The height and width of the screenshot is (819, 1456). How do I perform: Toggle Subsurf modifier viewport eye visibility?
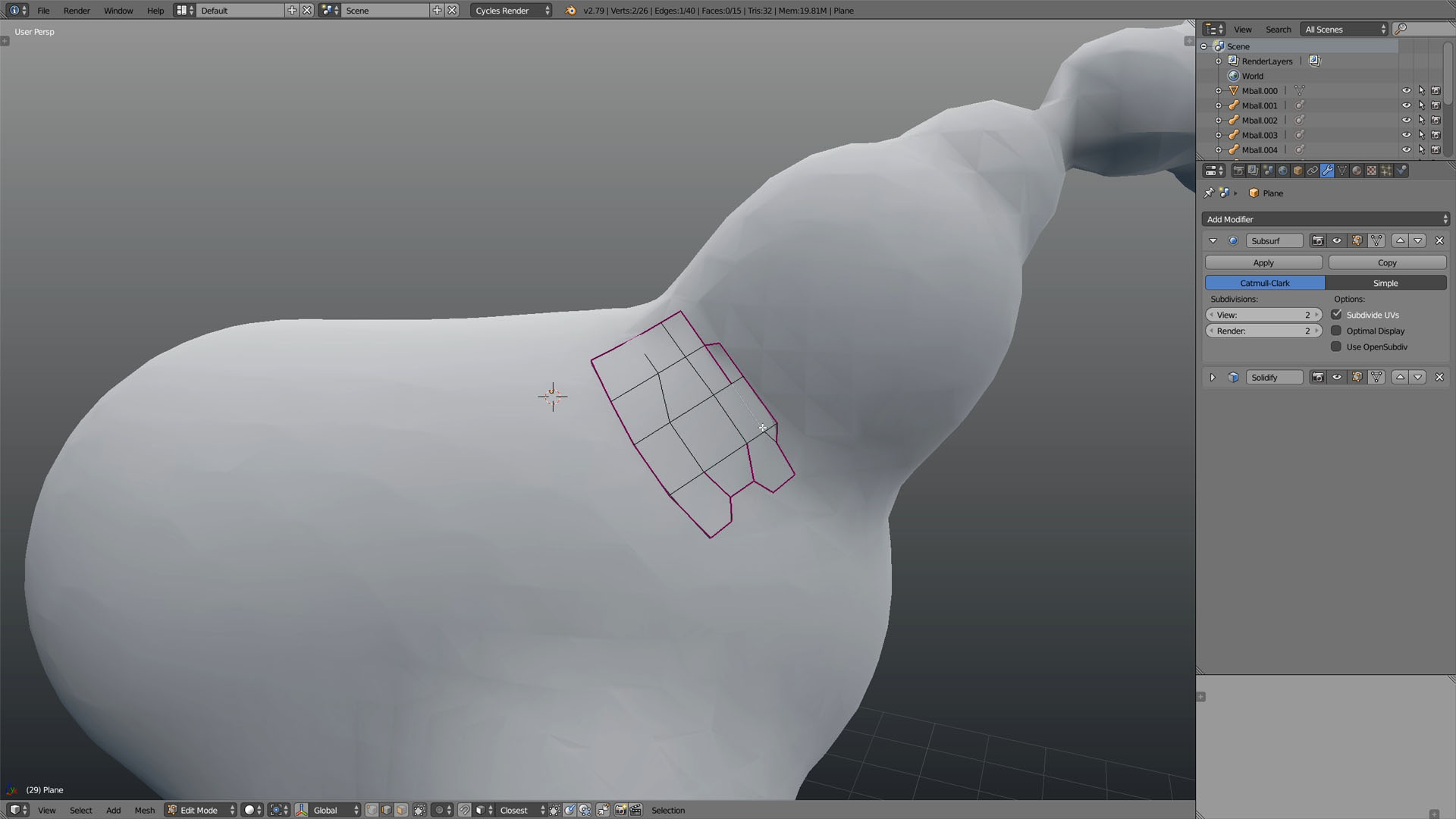tap(1337, 240)
